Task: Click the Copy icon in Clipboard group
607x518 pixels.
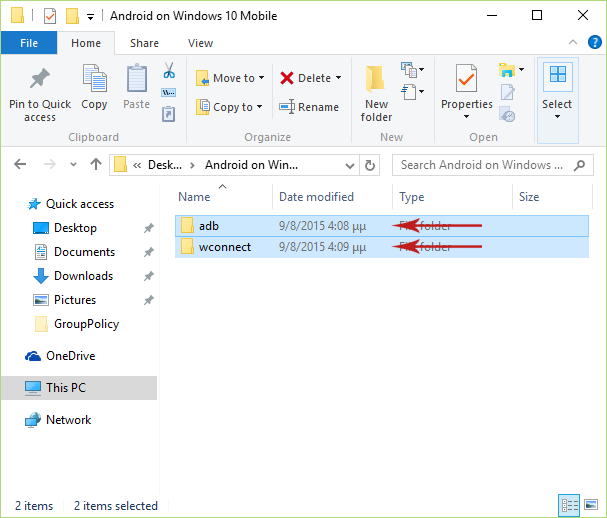Action: coord(94,78)
